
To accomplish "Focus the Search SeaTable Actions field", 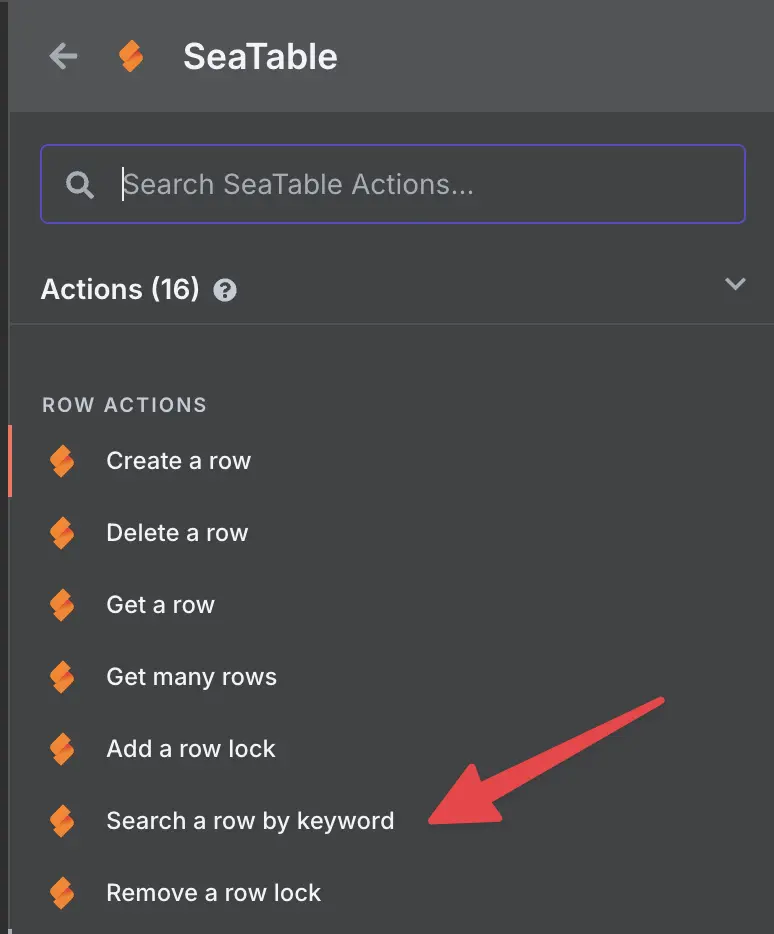I will (x=393, y=184).
